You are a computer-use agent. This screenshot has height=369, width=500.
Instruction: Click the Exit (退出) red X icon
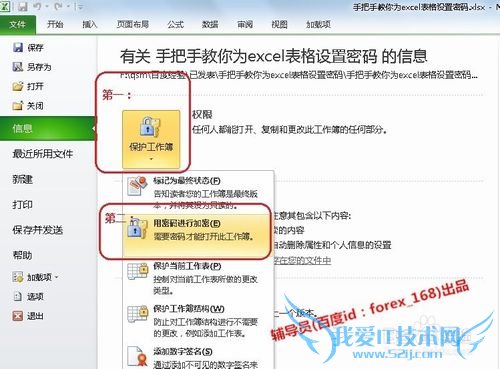pos(18,316)
